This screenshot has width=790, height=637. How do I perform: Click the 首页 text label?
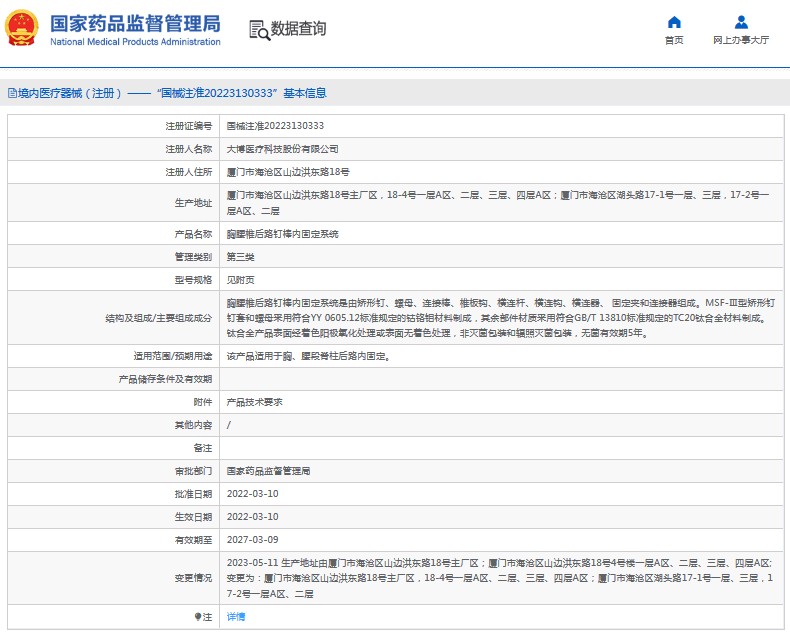[x=674, y=40]
